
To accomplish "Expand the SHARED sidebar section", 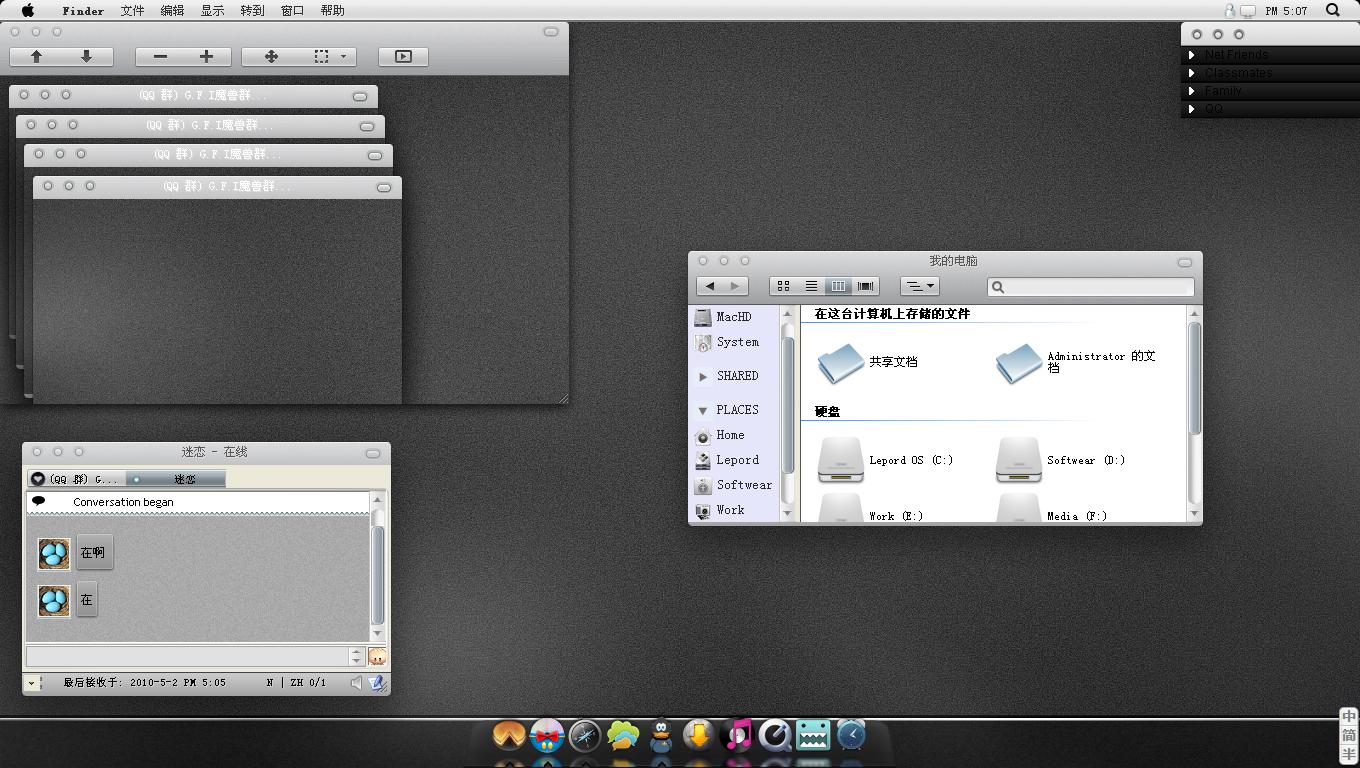I will (x=703, y=376).
